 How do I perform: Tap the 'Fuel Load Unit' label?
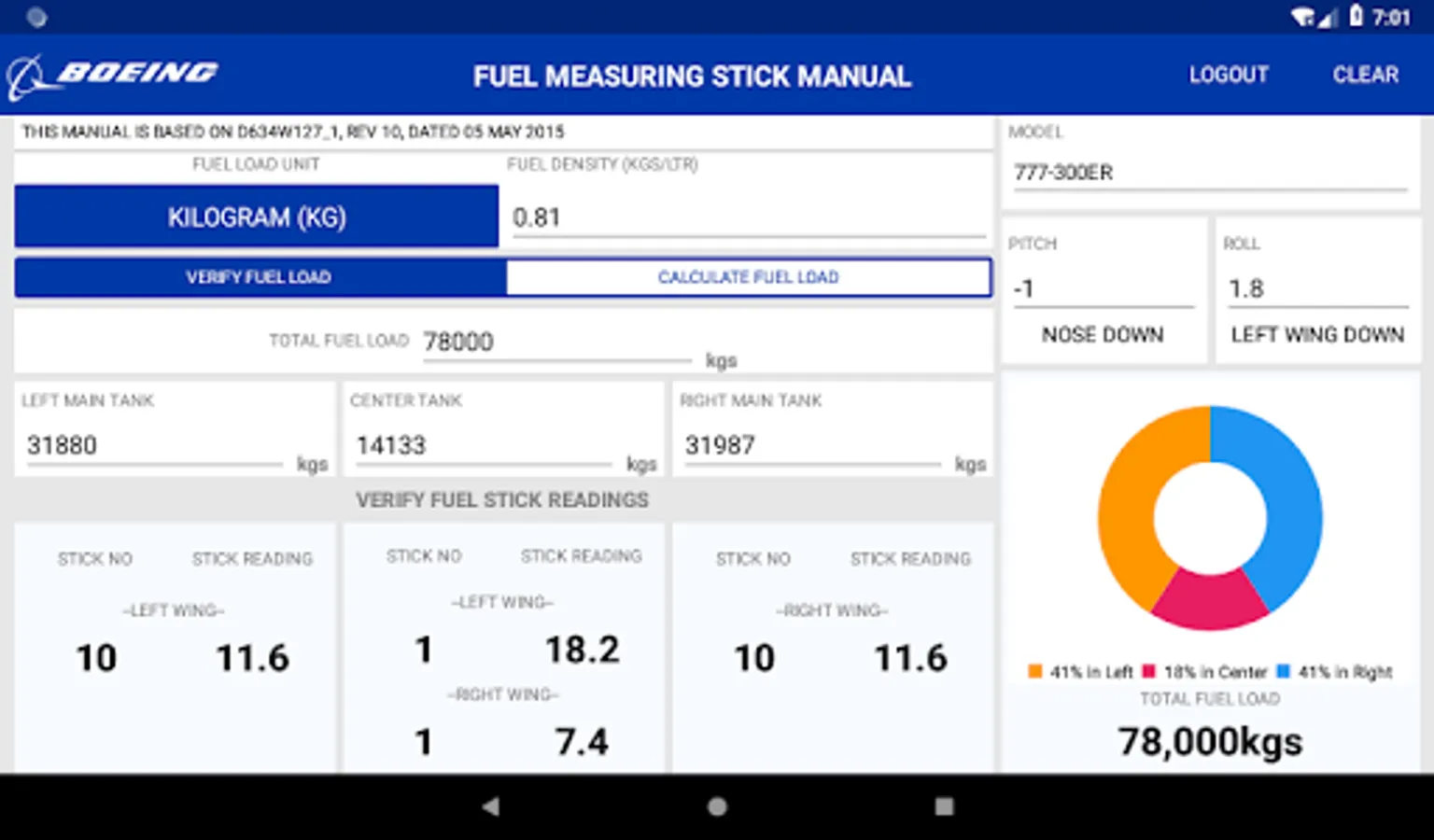pos(256,164)
